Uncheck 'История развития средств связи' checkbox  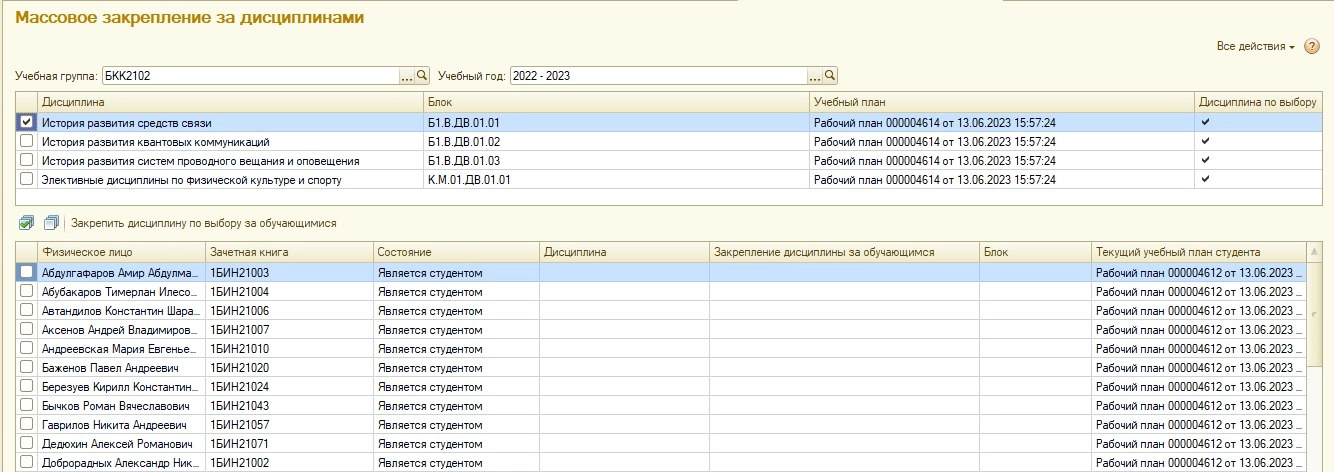click(27, 122)
